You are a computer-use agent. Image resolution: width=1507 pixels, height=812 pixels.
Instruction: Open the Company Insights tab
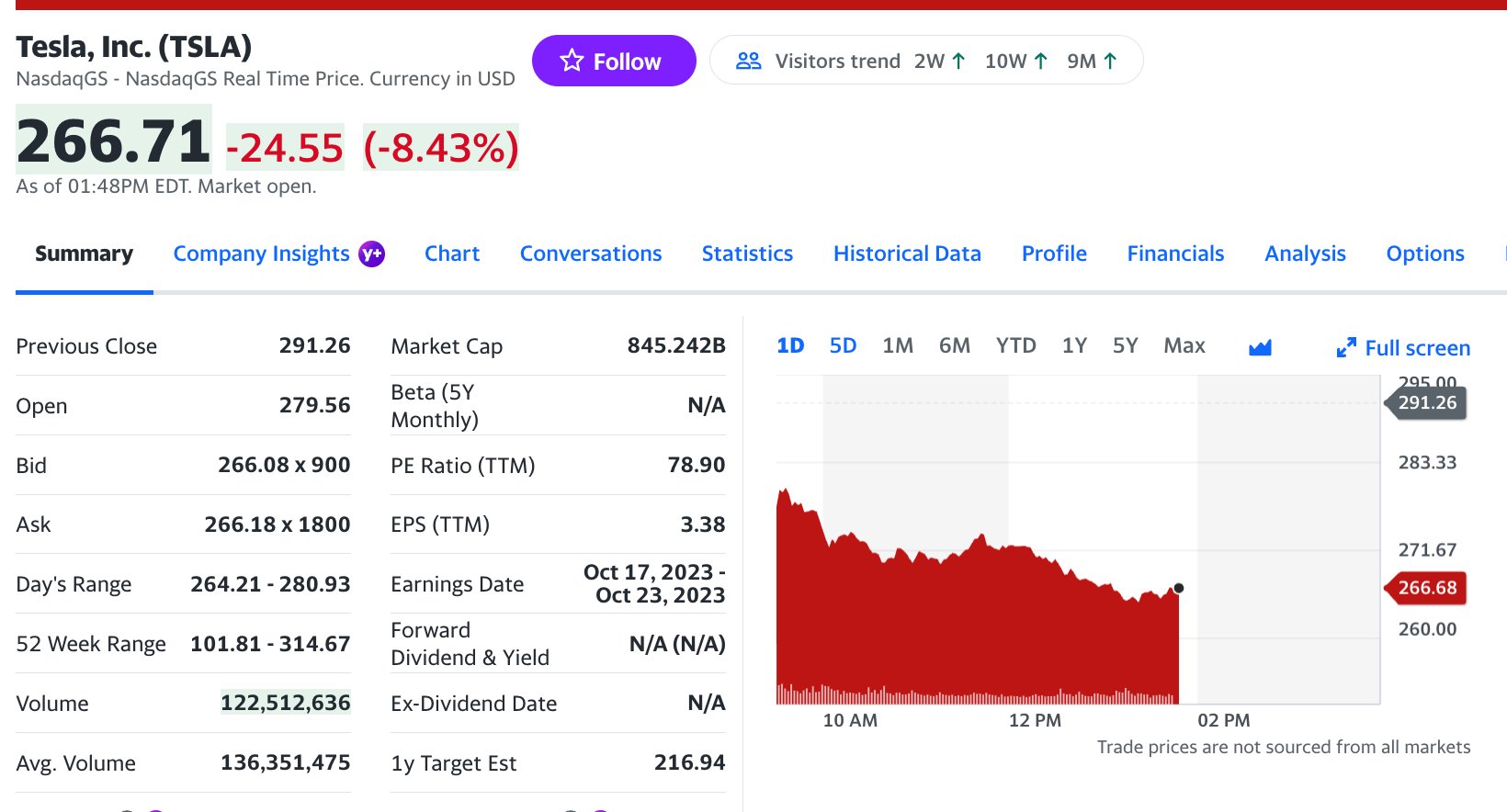pyautogui.click(x=261, y=254)
